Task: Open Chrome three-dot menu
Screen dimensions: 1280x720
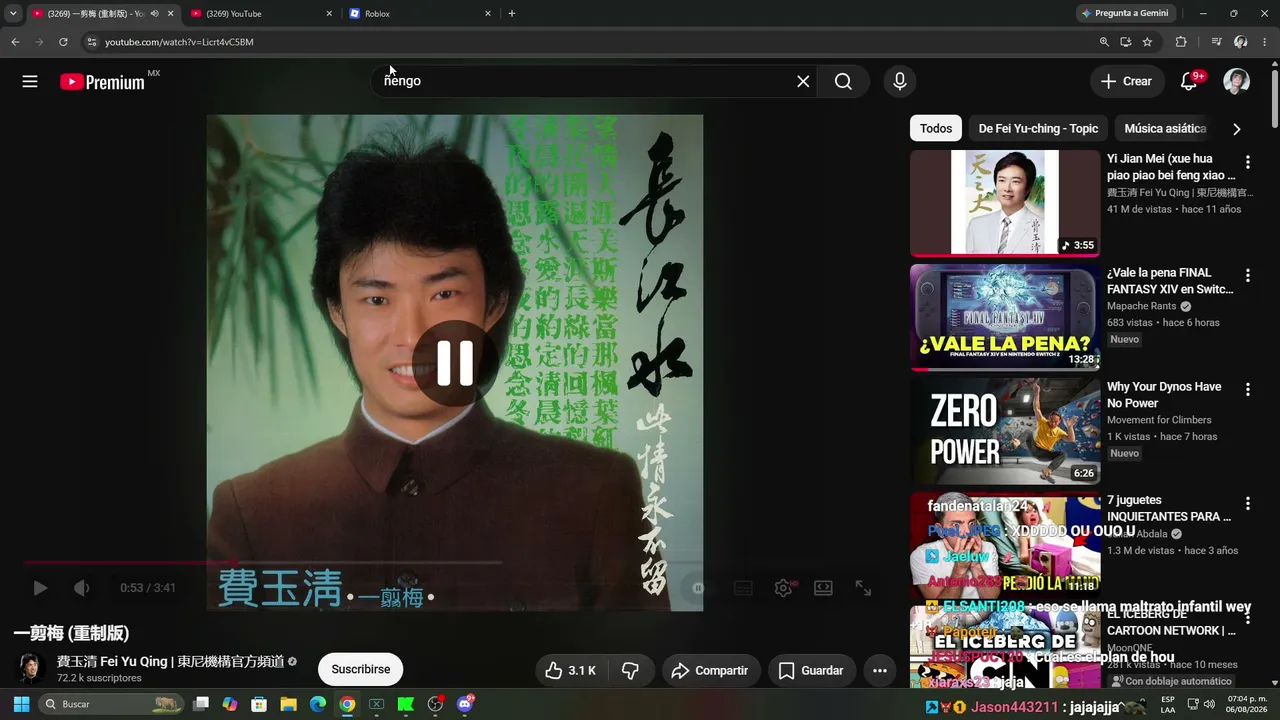Action: point(1265,42)
